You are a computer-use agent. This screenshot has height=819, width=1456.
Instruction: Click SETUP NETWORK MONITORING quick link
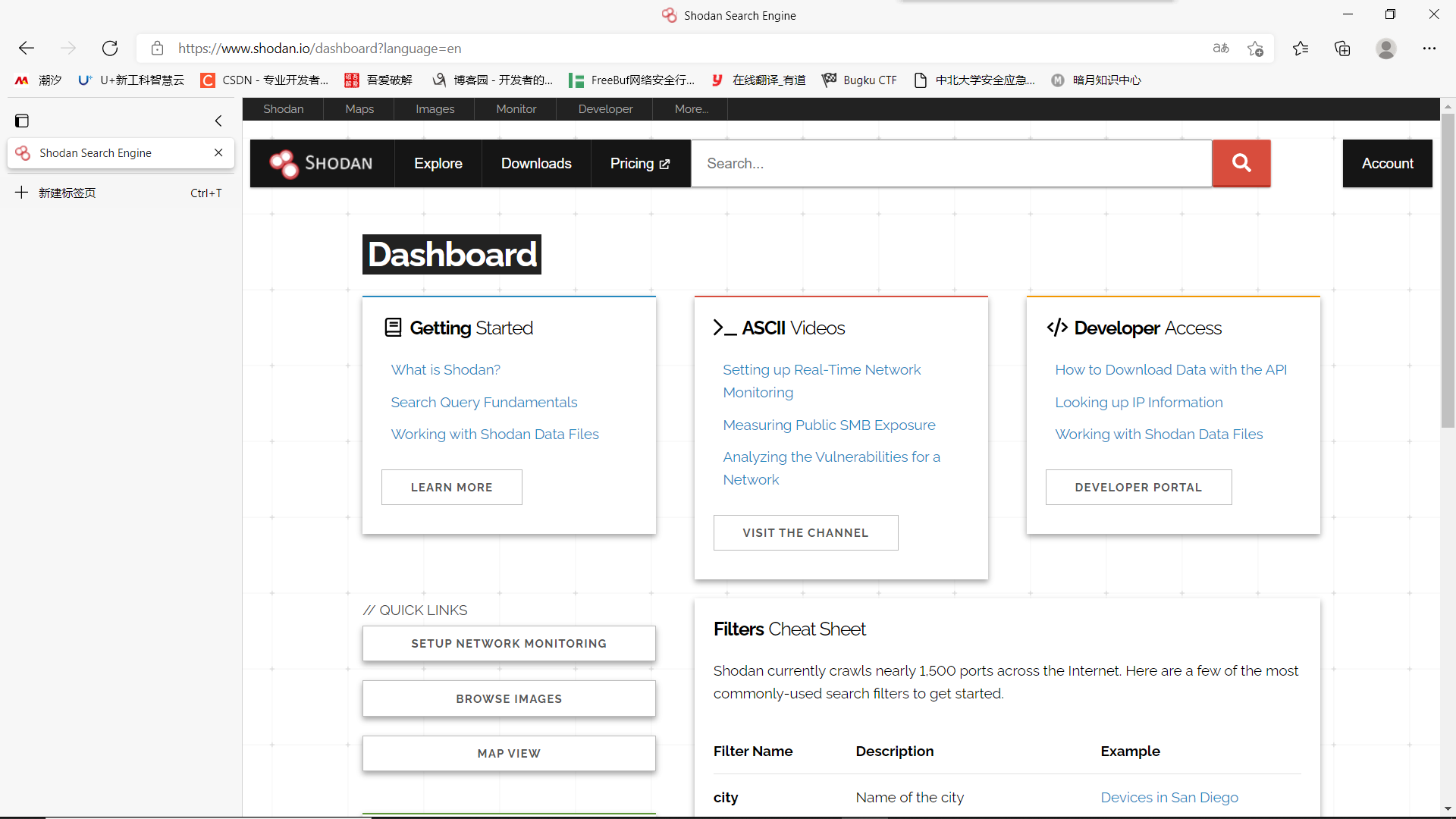[509, 643]
